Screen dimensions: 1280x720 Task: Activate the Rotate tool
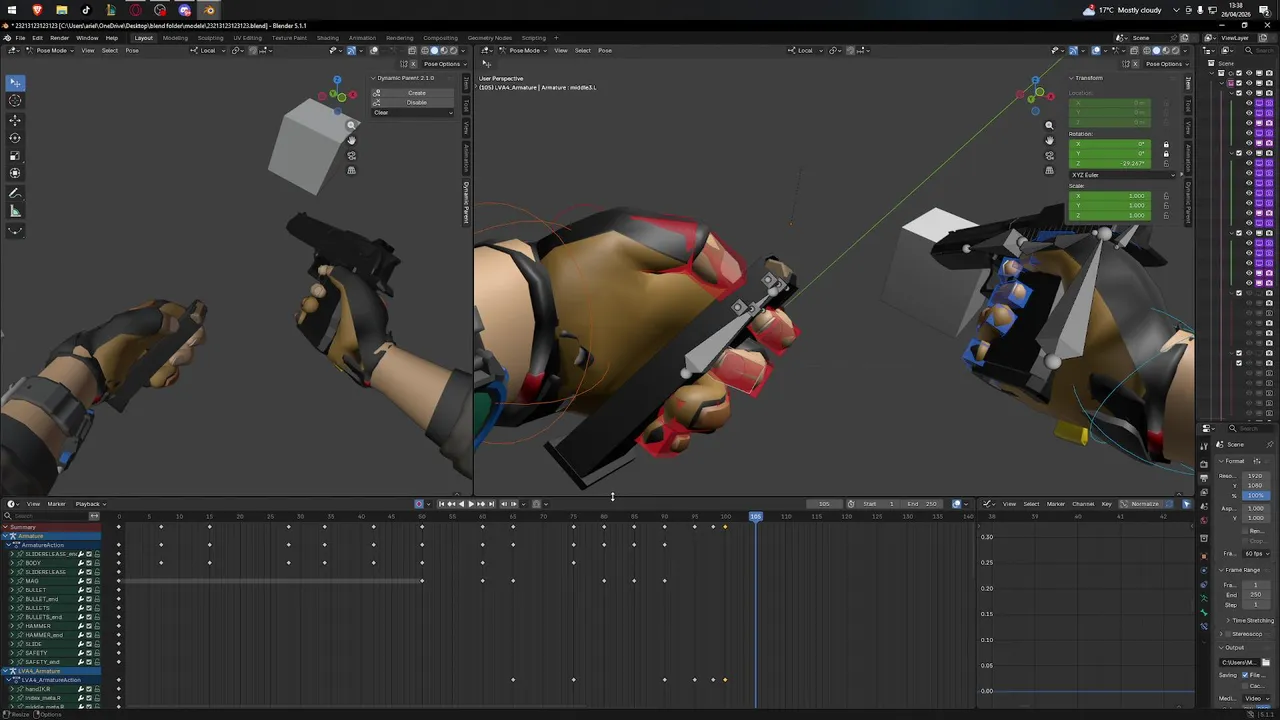(15, 138)
